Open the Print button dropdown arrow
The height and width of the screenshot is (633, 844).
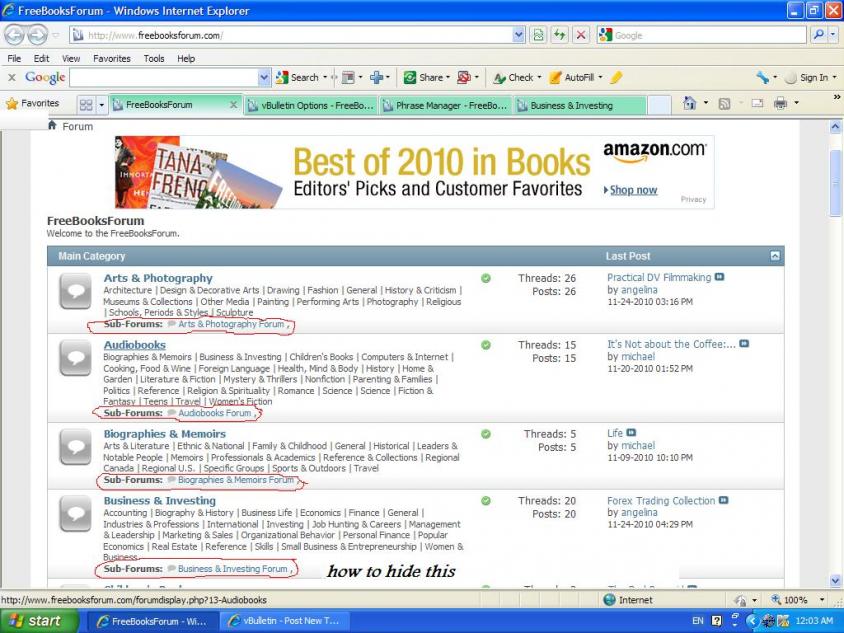796,103
